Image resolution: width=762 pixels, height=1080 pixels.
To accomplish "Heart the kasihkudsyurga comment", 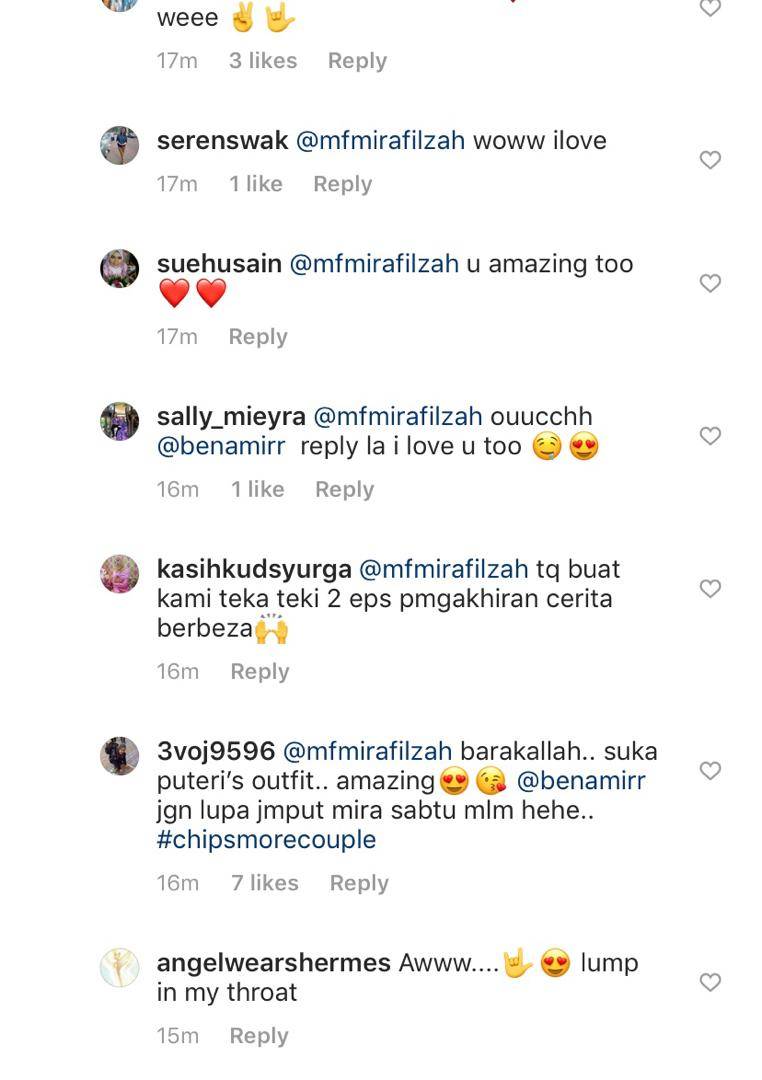I will coord(710,588).
